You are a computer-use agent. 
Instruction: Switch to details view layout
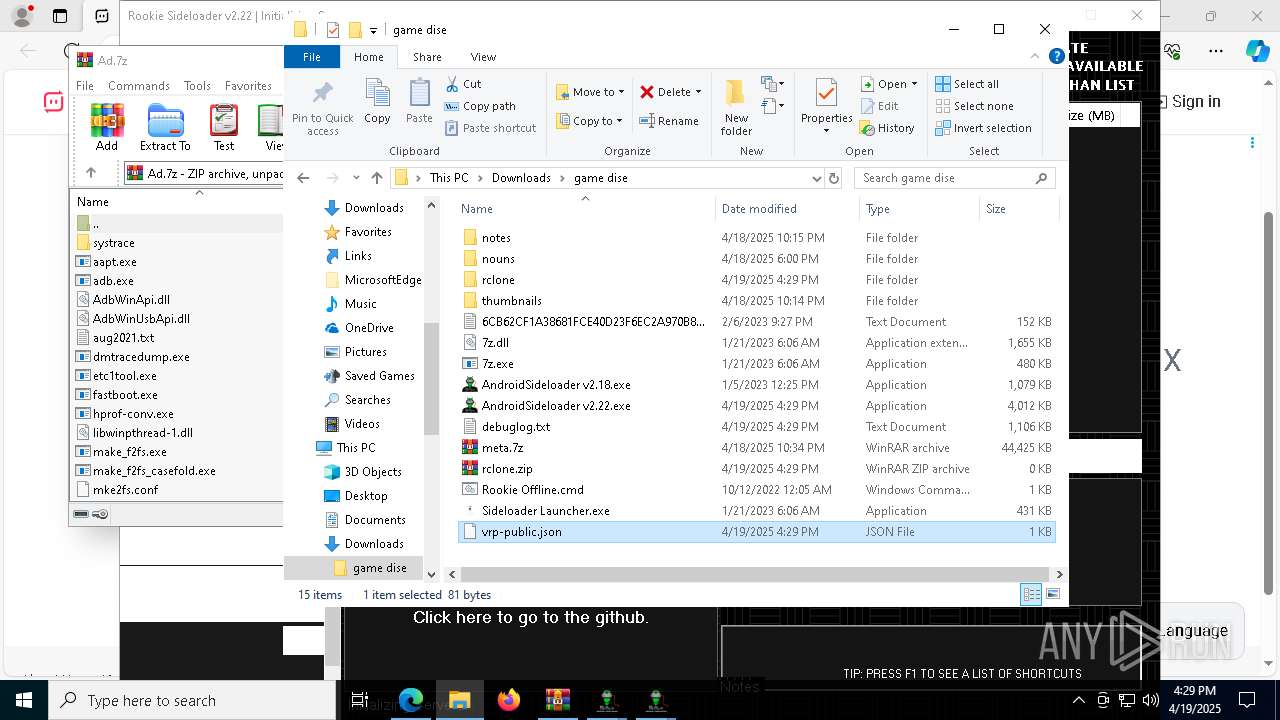(1031, 594)
